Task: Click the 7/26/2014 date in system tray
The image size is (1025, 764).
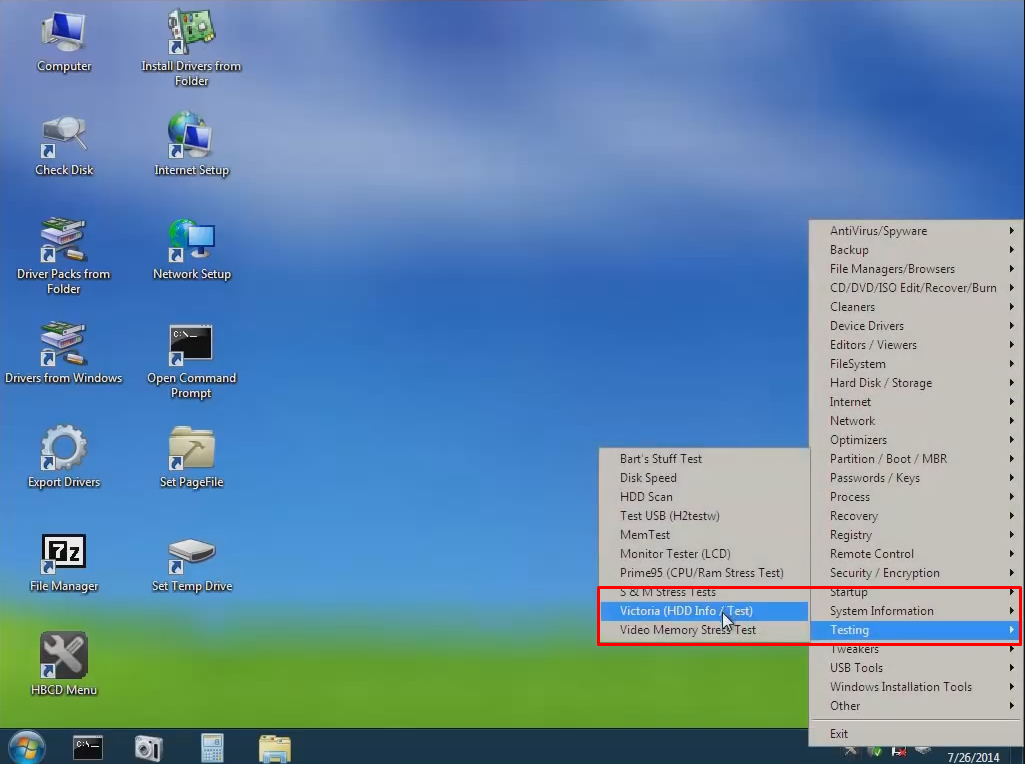Action: [x=973, y=757]
